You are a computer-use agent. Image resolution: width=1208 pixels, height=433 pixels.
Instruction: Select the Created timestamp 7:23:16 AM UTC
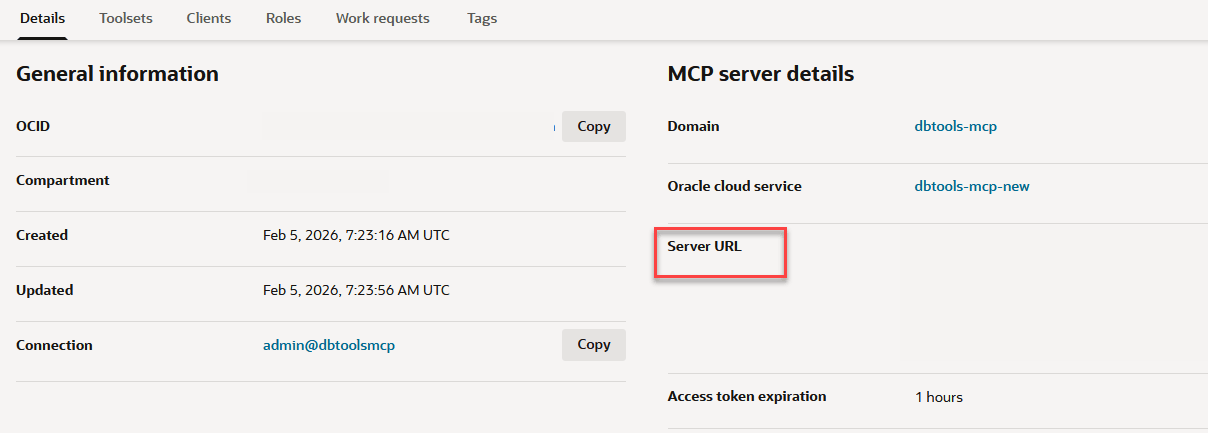click(x=356, y=235)
